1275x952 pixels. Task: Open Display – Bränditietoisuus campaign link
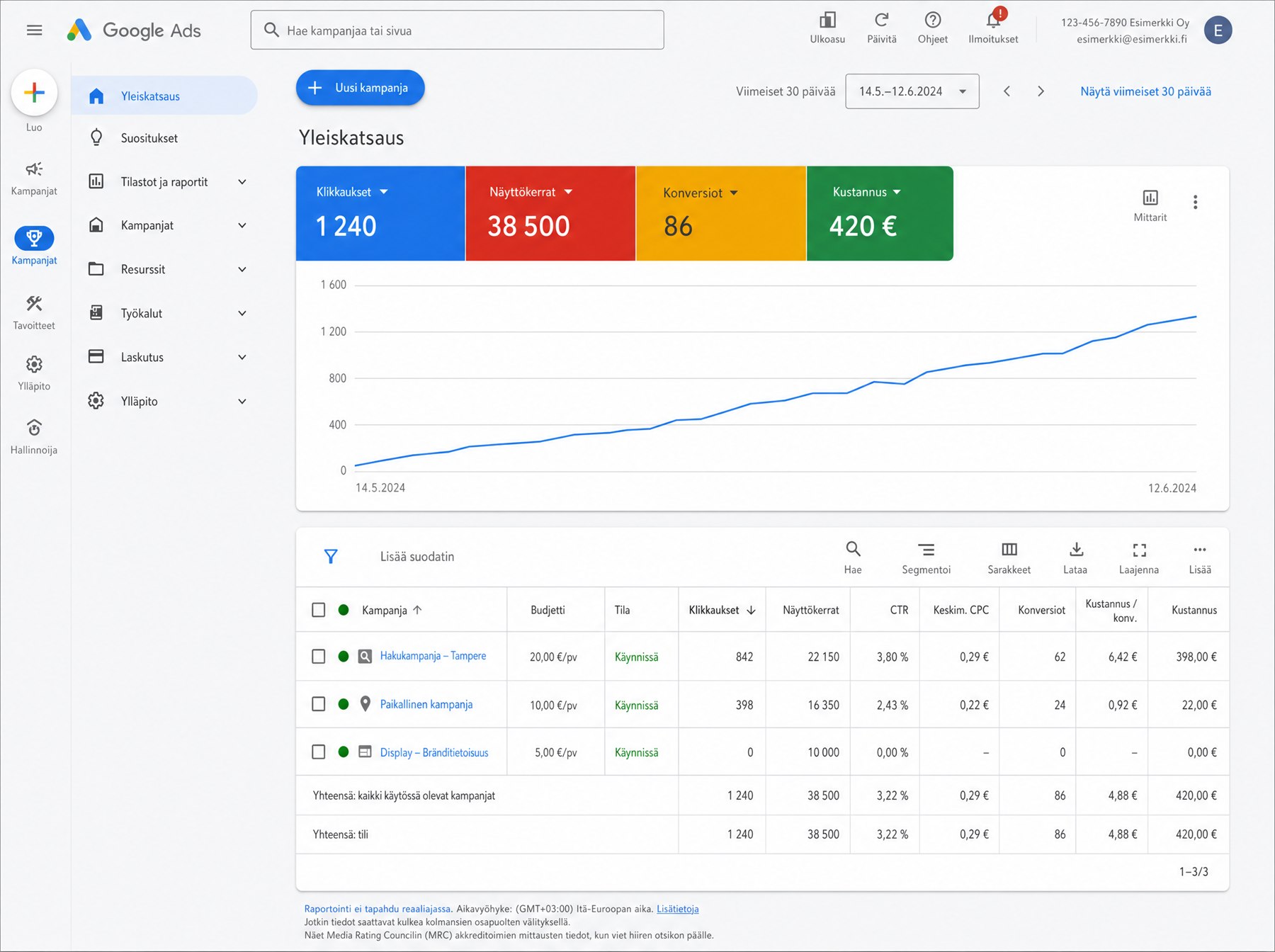click(x=434, y=752)
